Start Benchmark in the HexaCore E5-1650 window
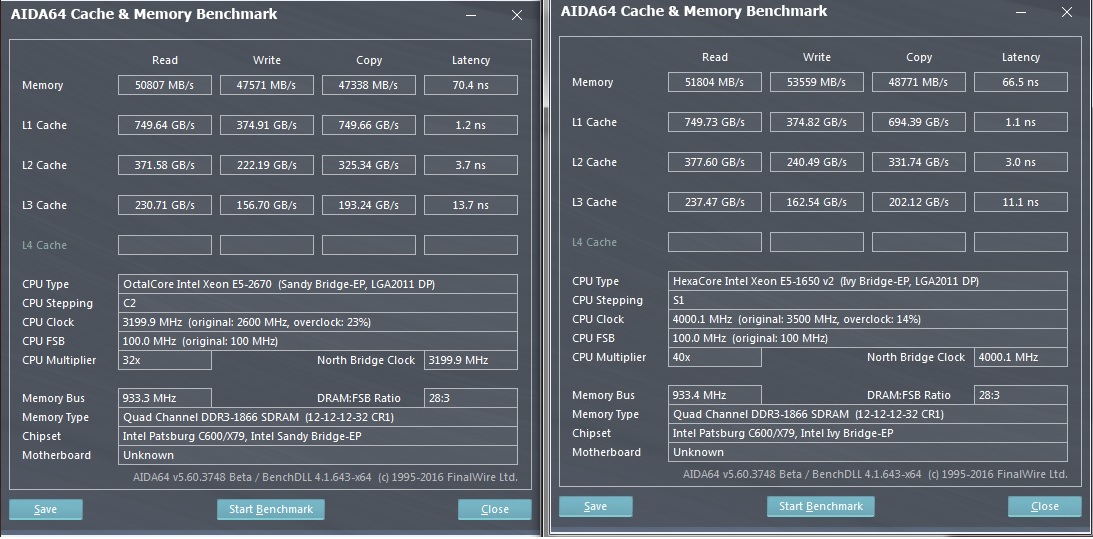1093x539 pixels. tap(820, 506)
